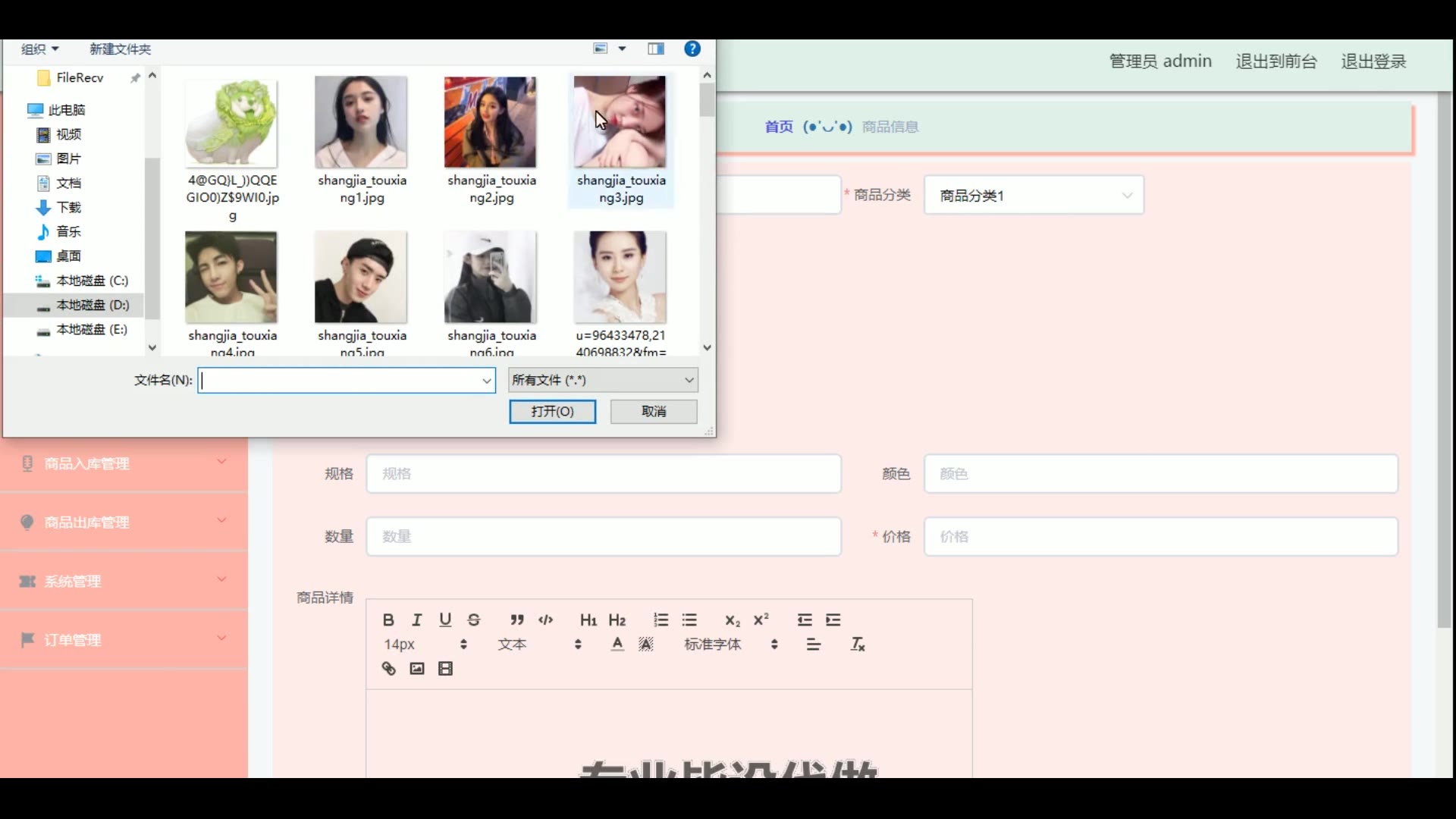
Task: Toggle italic formatting in the editor
Action: pos(416,620)
